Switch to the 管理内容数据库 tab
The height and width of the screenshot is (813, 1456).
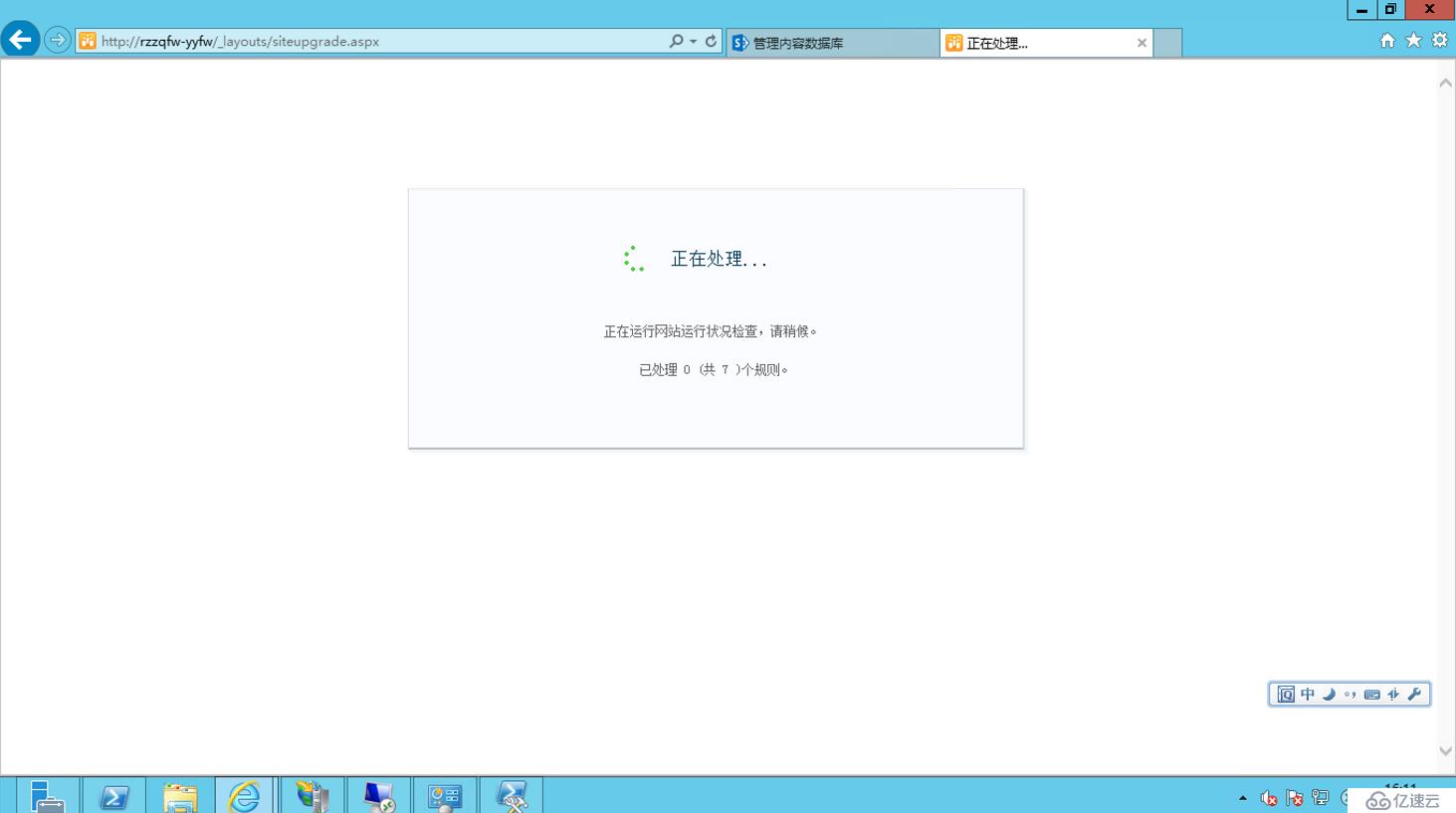(833, 43)
